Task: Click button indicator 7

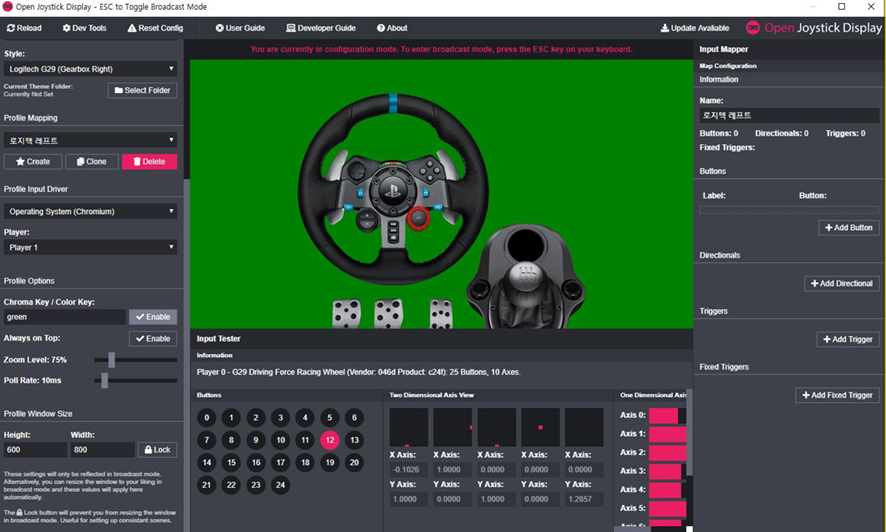Action: coord(207,440)
